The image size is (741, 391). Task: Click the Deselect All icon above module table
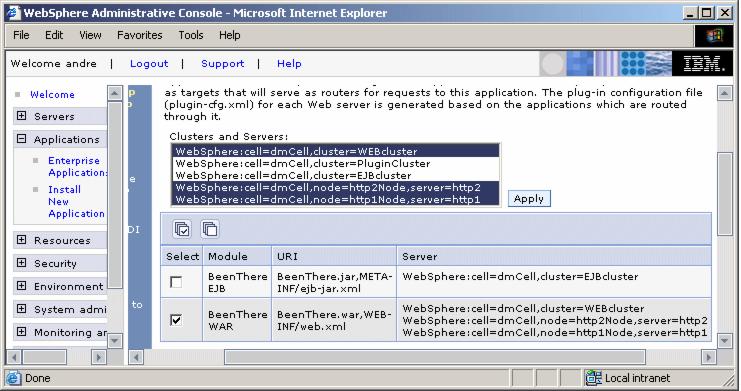tap(210, 229)
